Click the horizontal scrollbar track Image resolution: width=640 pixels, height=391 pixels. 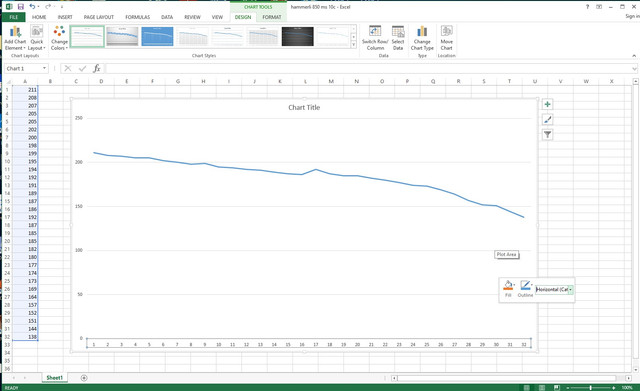511,378
